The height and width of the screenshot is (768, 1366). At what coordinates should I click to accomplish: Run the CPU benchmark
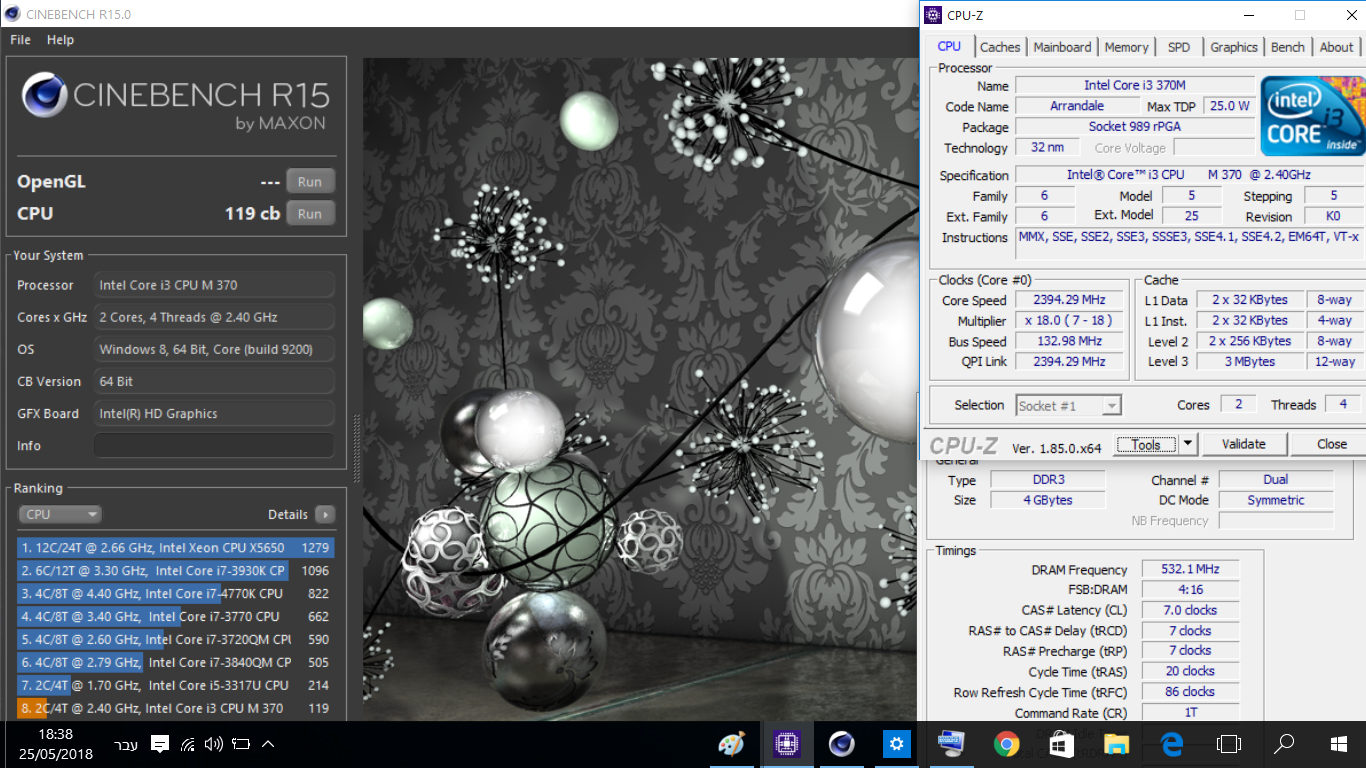[x=310, y=213]
